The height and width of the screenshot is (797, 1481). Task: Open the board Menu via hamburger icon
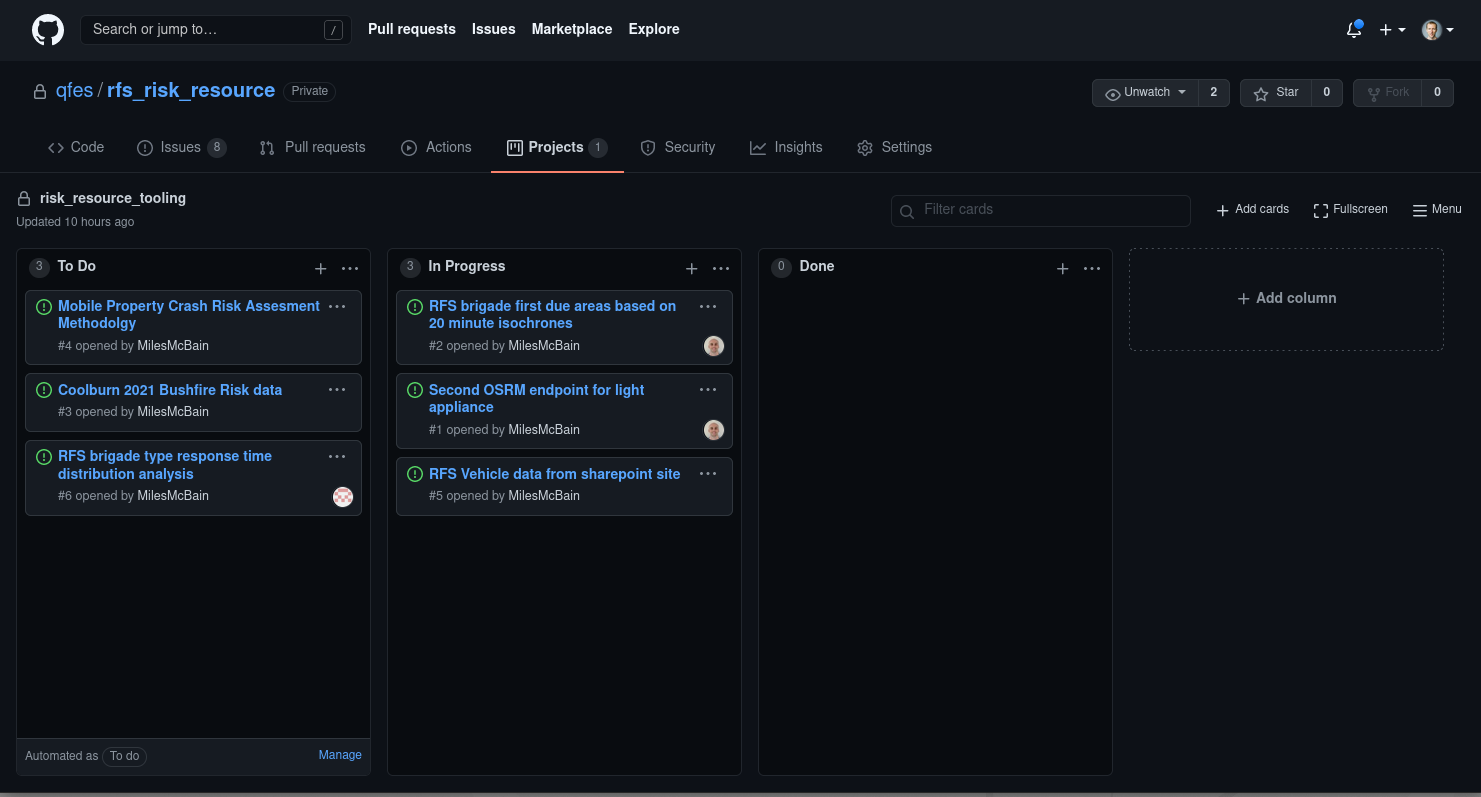point(1422,209)
